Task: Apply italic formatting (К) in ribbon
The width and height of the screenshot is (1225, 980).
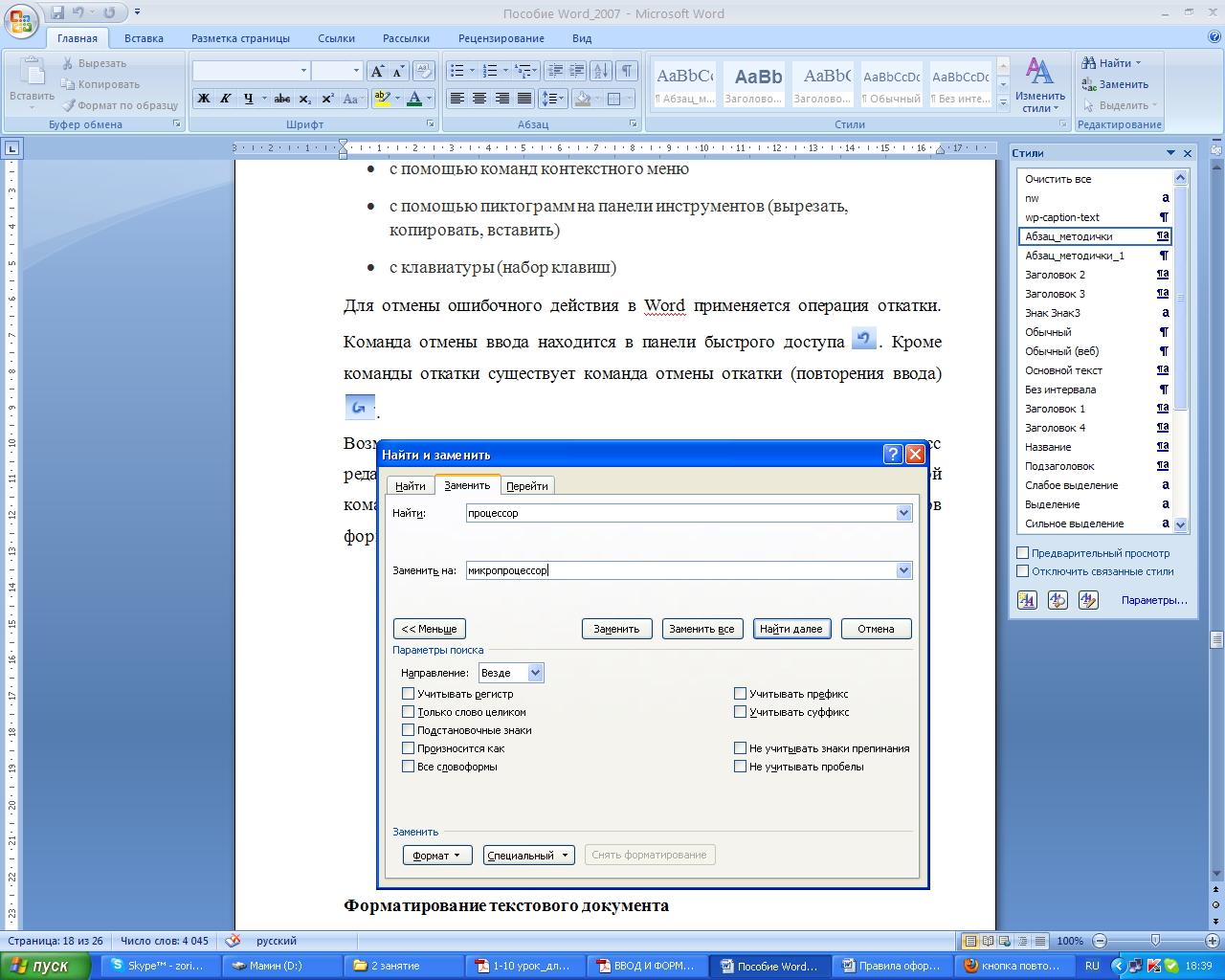Action: [x=226, y=99]
